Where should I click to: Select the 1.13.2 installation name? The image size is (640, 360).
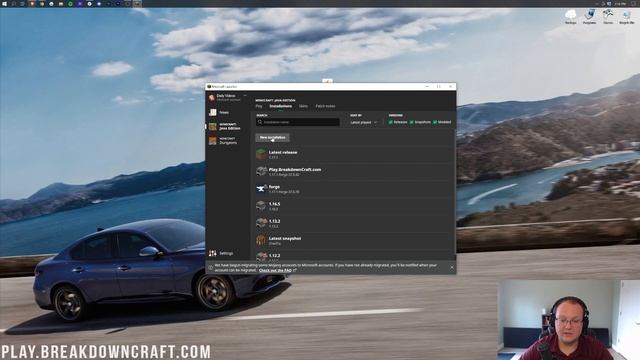tap(274, 221)
